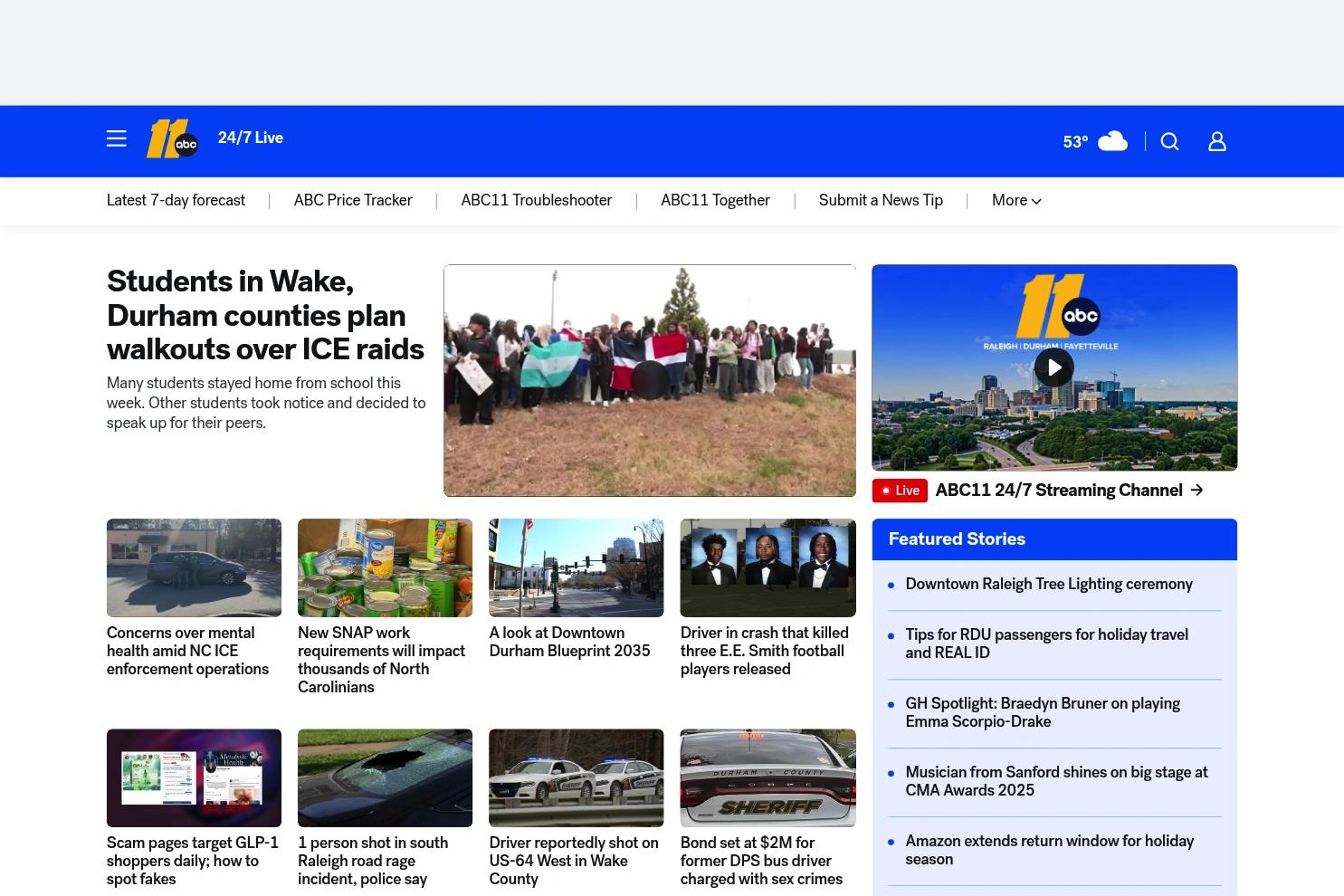Open the two sheriff patrol cars thumbnail
The width and height of the screenshot is (1344, 896).
coord(577,778)
